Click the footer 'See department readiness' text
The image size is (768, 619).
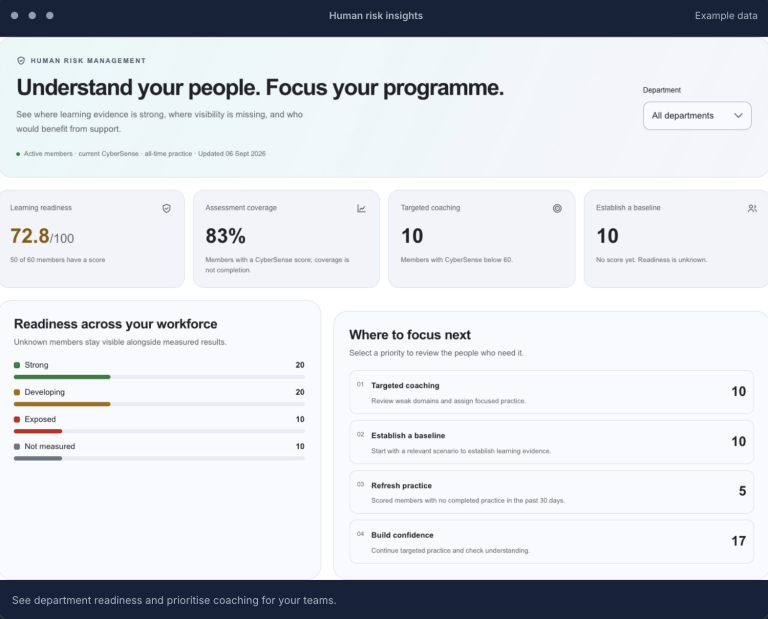174,600
